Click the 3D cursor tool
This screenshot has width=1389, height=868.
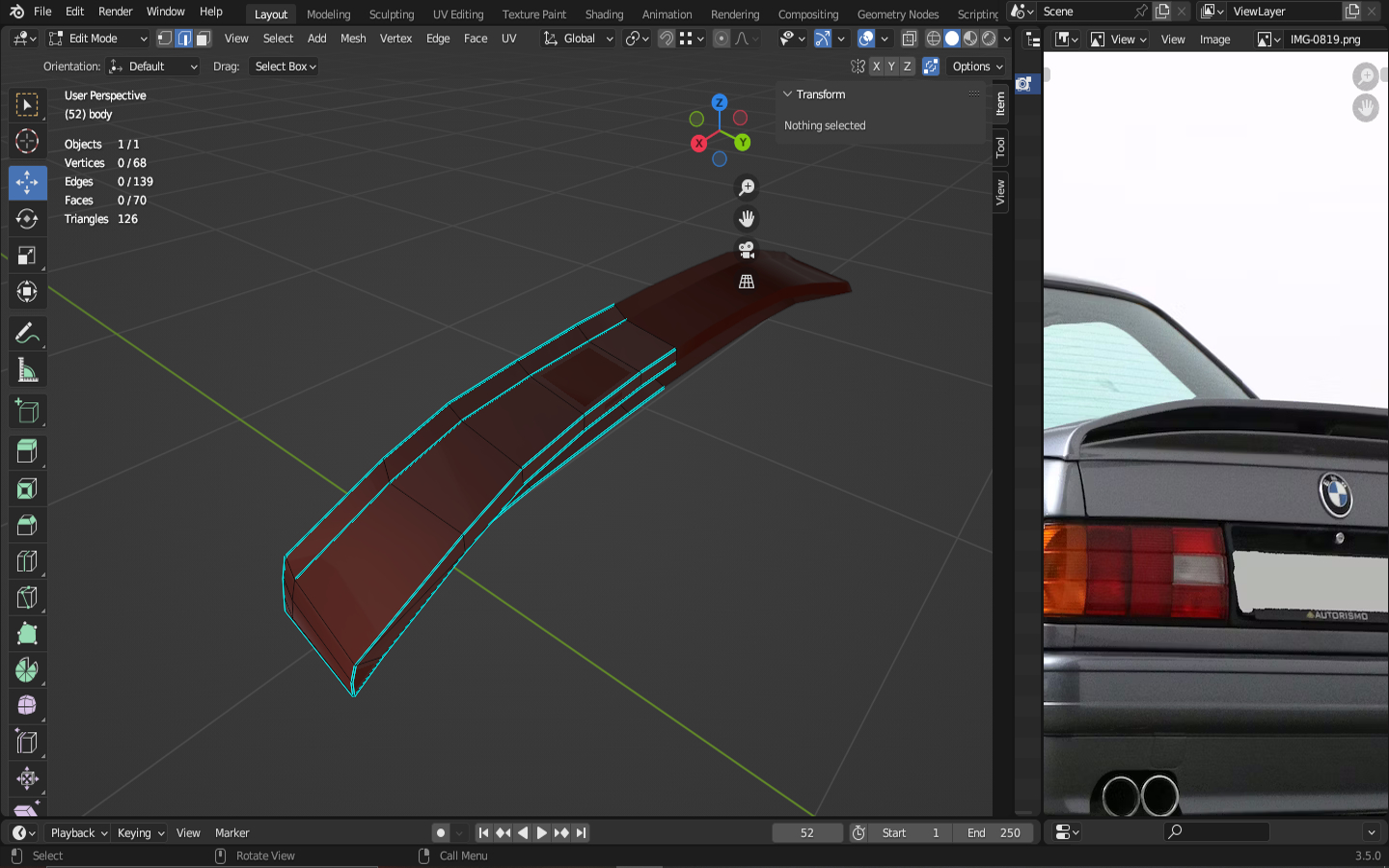tap(27, 141)
